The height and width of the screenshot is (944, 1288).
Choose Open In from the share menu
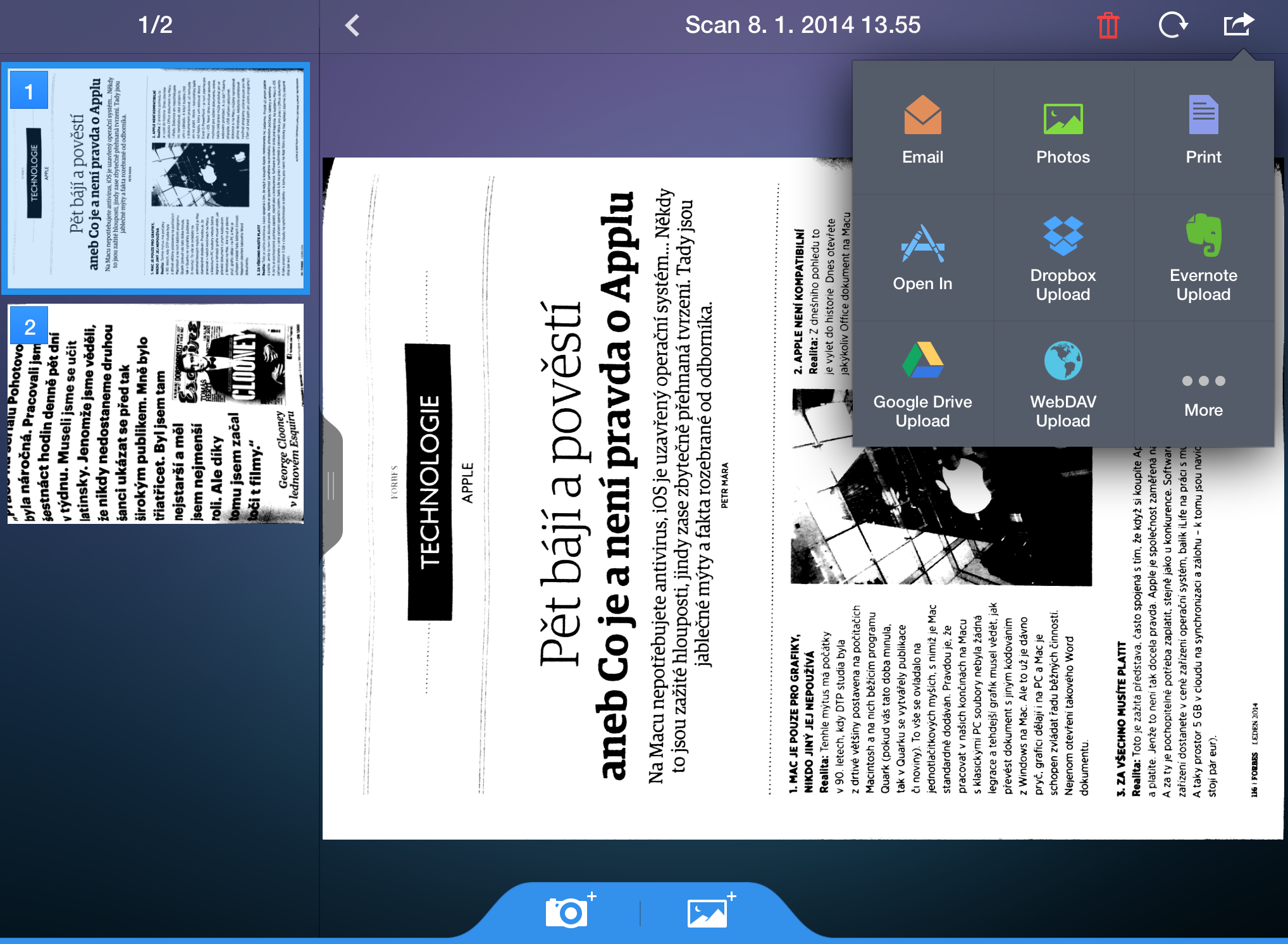point(923,257)
